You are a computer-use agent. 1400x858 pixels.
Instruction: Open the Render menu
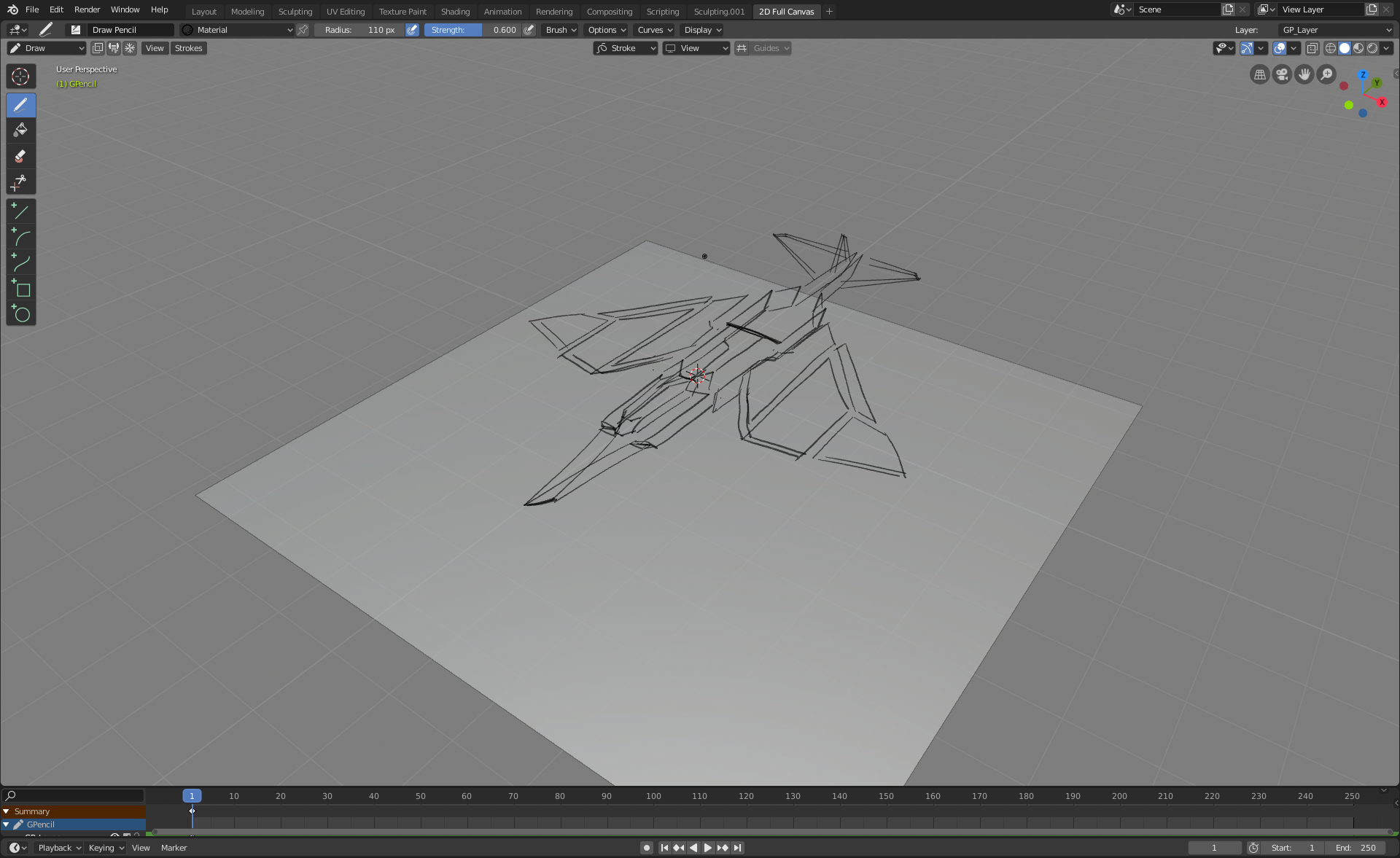[x=87, y=9]
